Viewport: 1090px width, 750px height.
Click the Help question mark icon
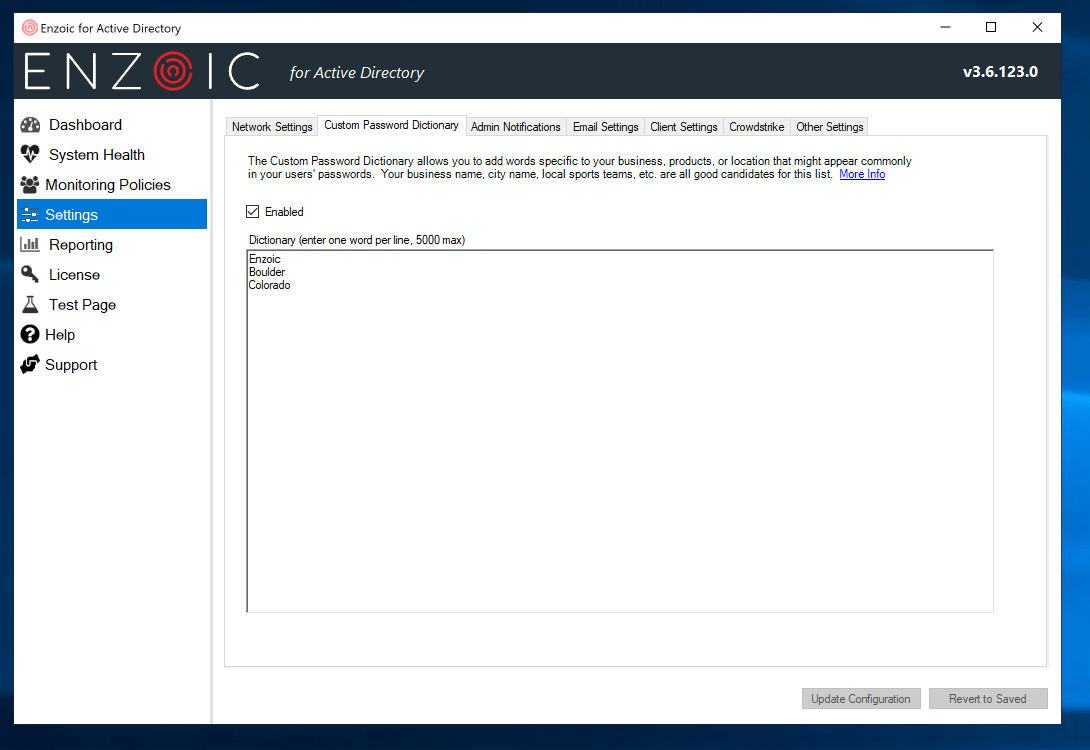tap(30, 335)
